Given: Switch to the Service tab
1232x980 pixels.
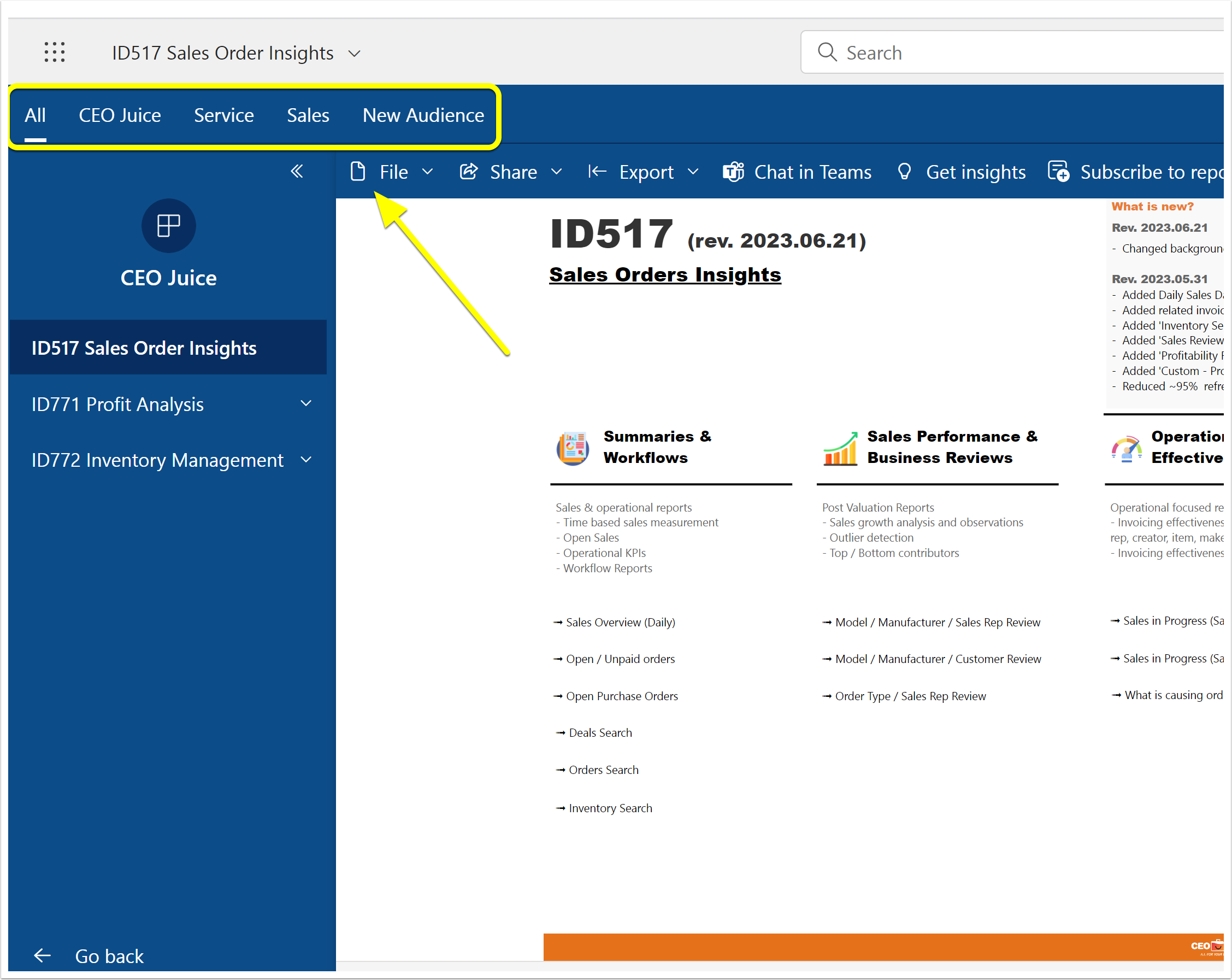Looking at the screenshot, I should click(x=223, y=115).
